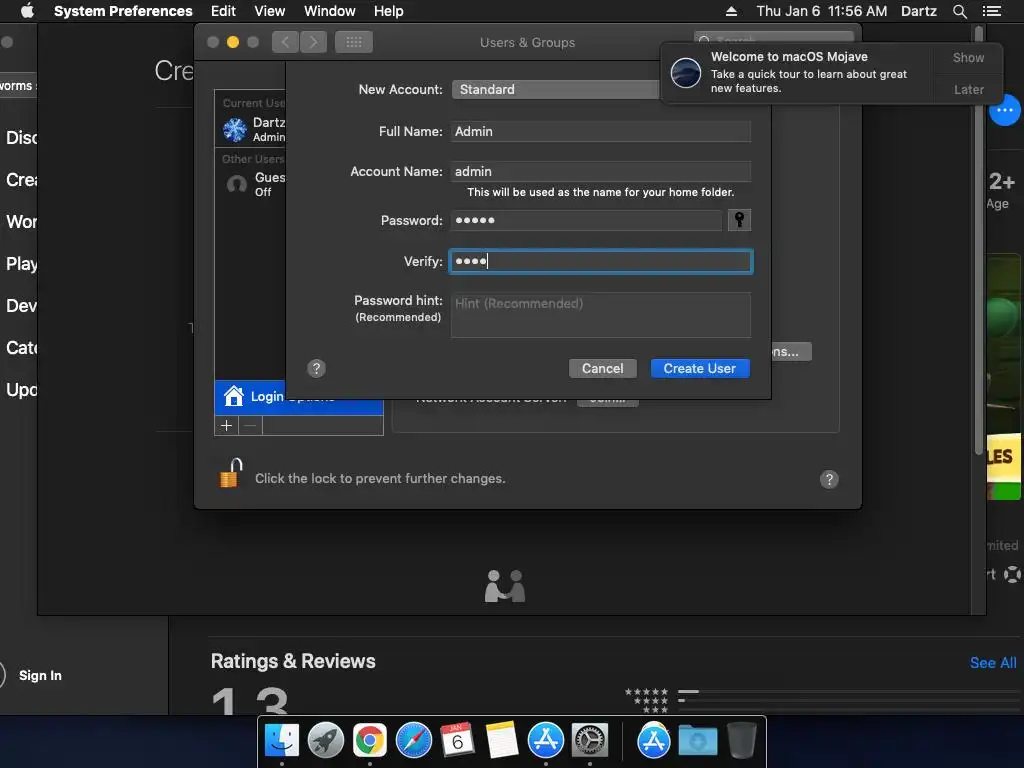The image size is (1024, 768).
Task: Select the Guest User entry
Action: pos(251,184)
